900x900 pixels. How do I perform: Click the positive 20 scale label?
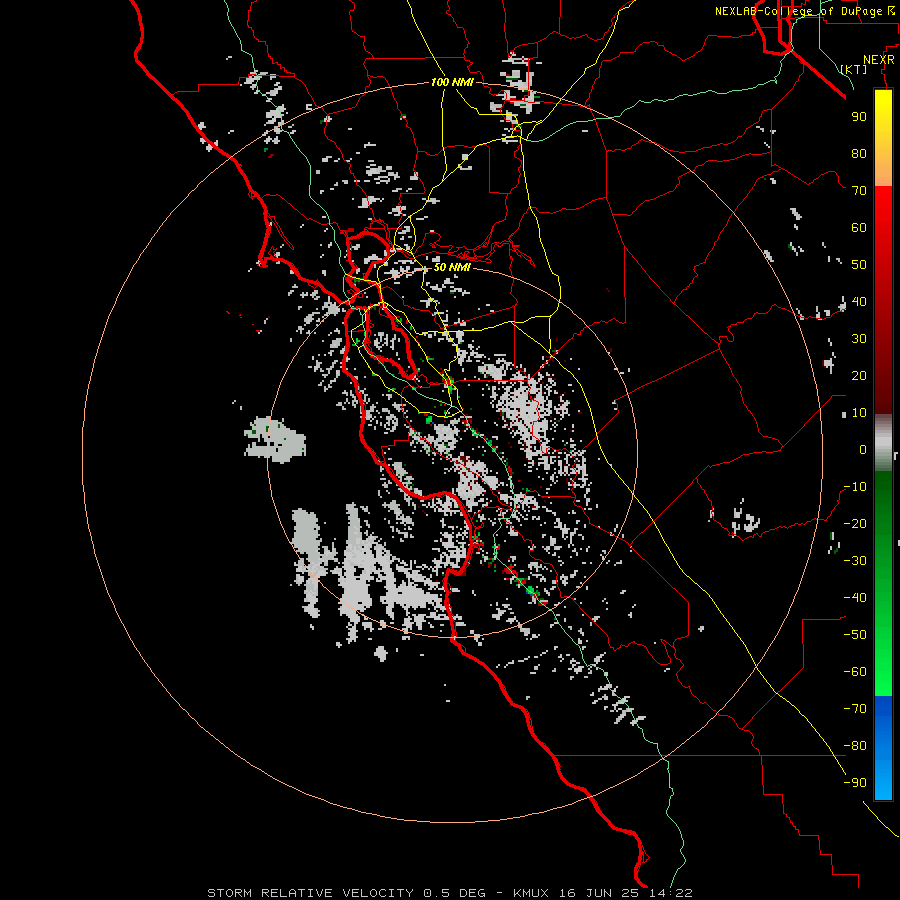[x=859, y=375]
